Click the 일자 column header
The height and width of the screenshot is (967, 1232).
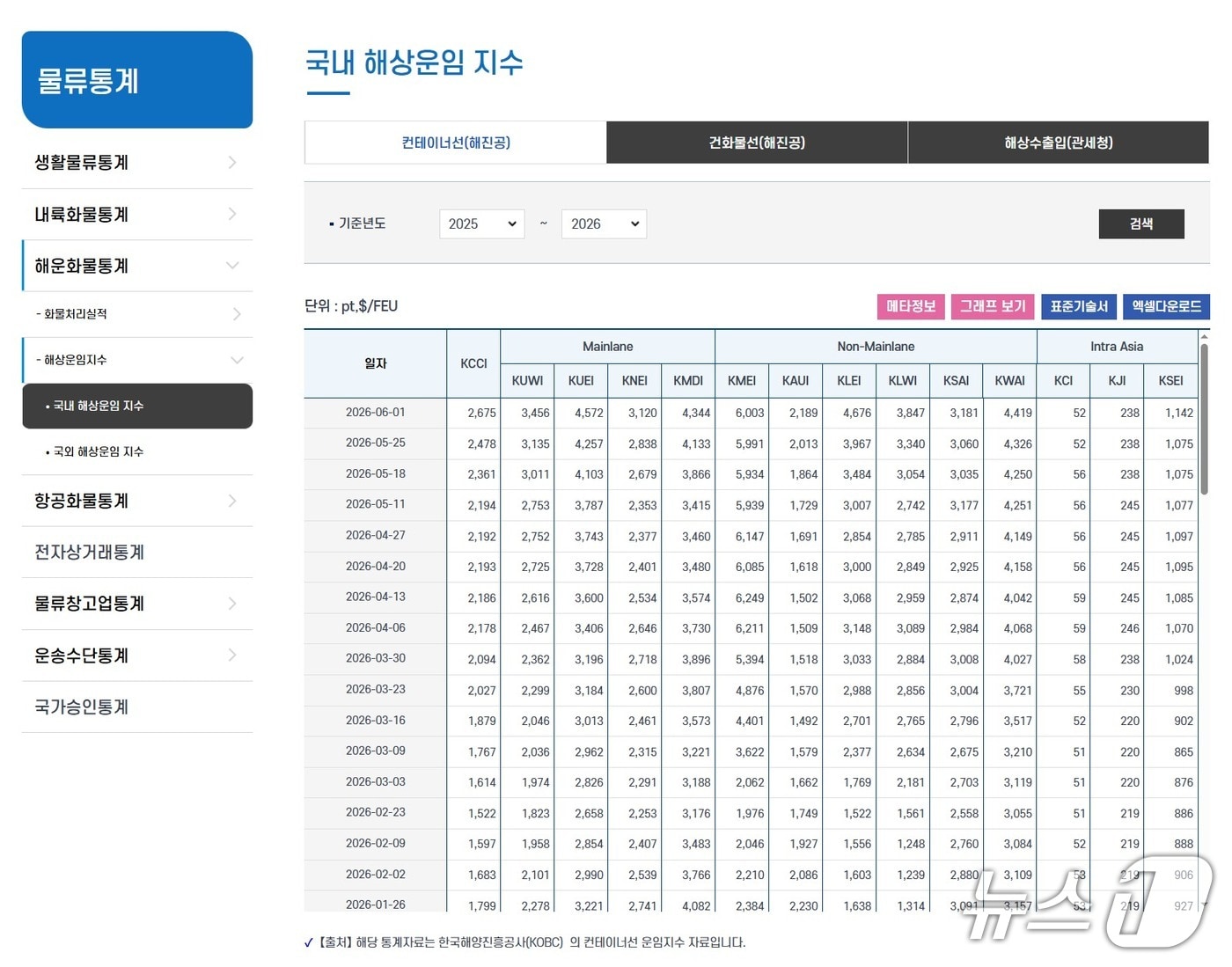pyautogui.click(x=376, y=363)
